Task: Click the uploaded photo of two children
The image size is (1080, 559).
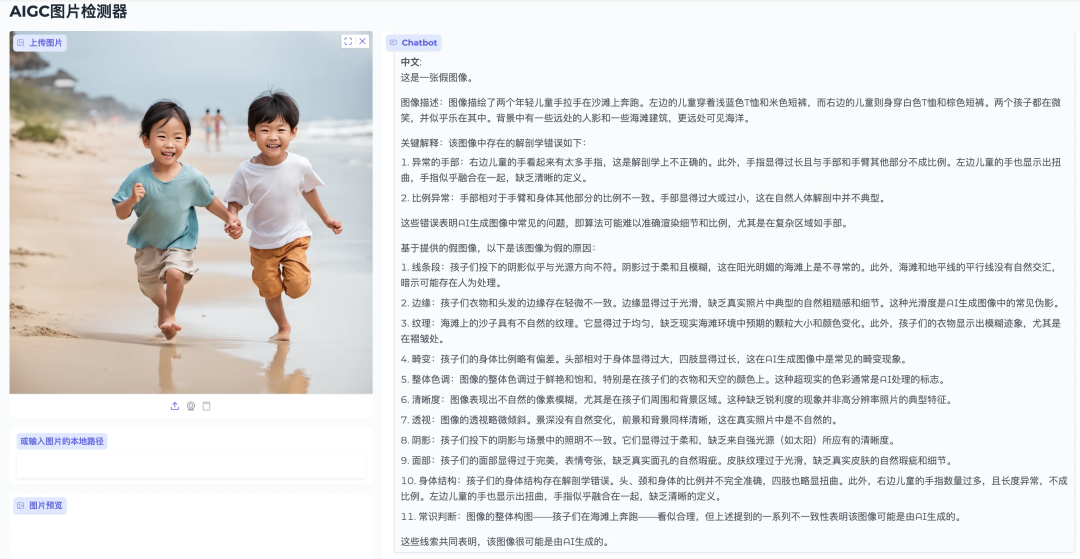Action: coord(191,212)
